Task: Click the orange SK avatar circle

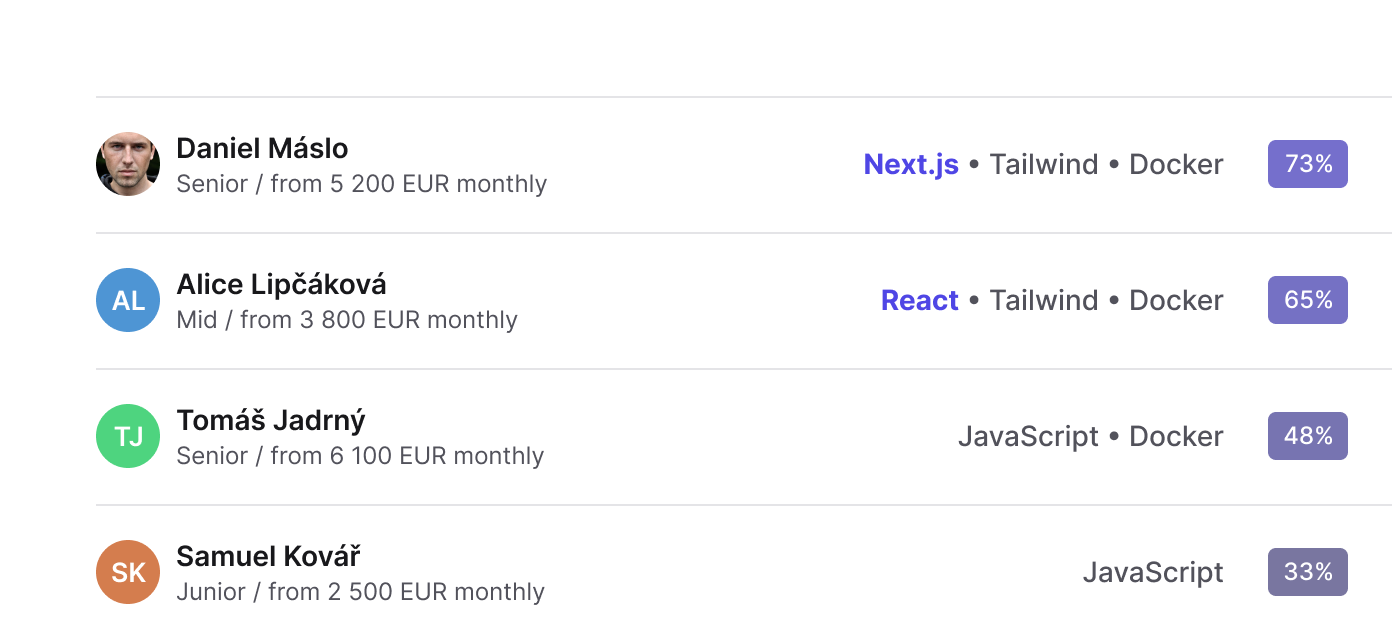Action: click(128, 572)
